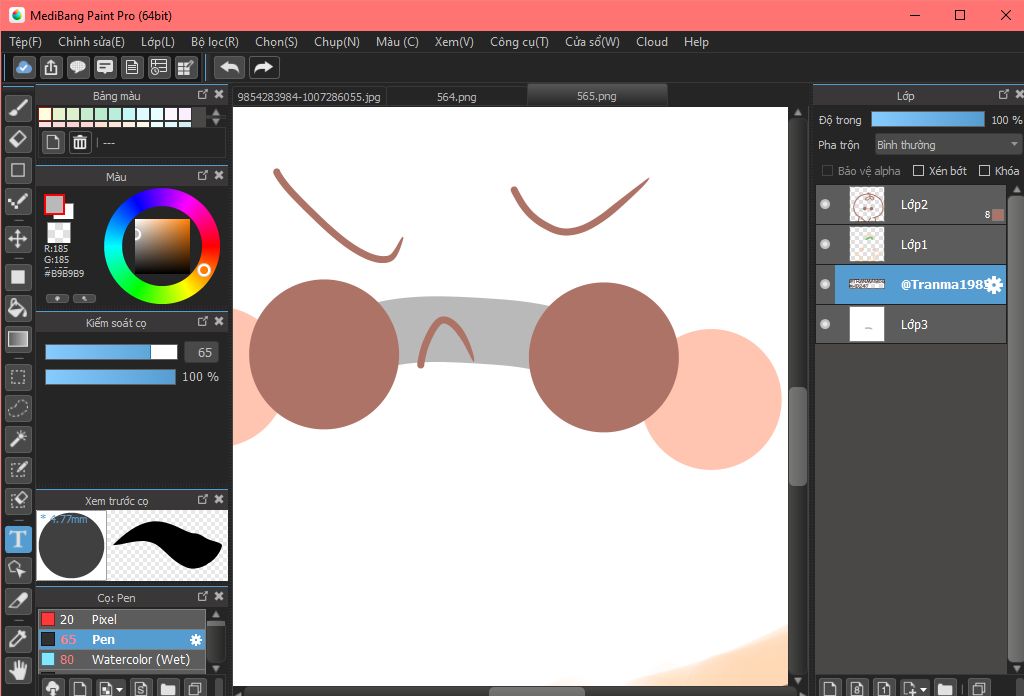The height and width of the screenshot is (696, 1024).
Task: Click the Undo arrow in toolbar
Action: 229,67
